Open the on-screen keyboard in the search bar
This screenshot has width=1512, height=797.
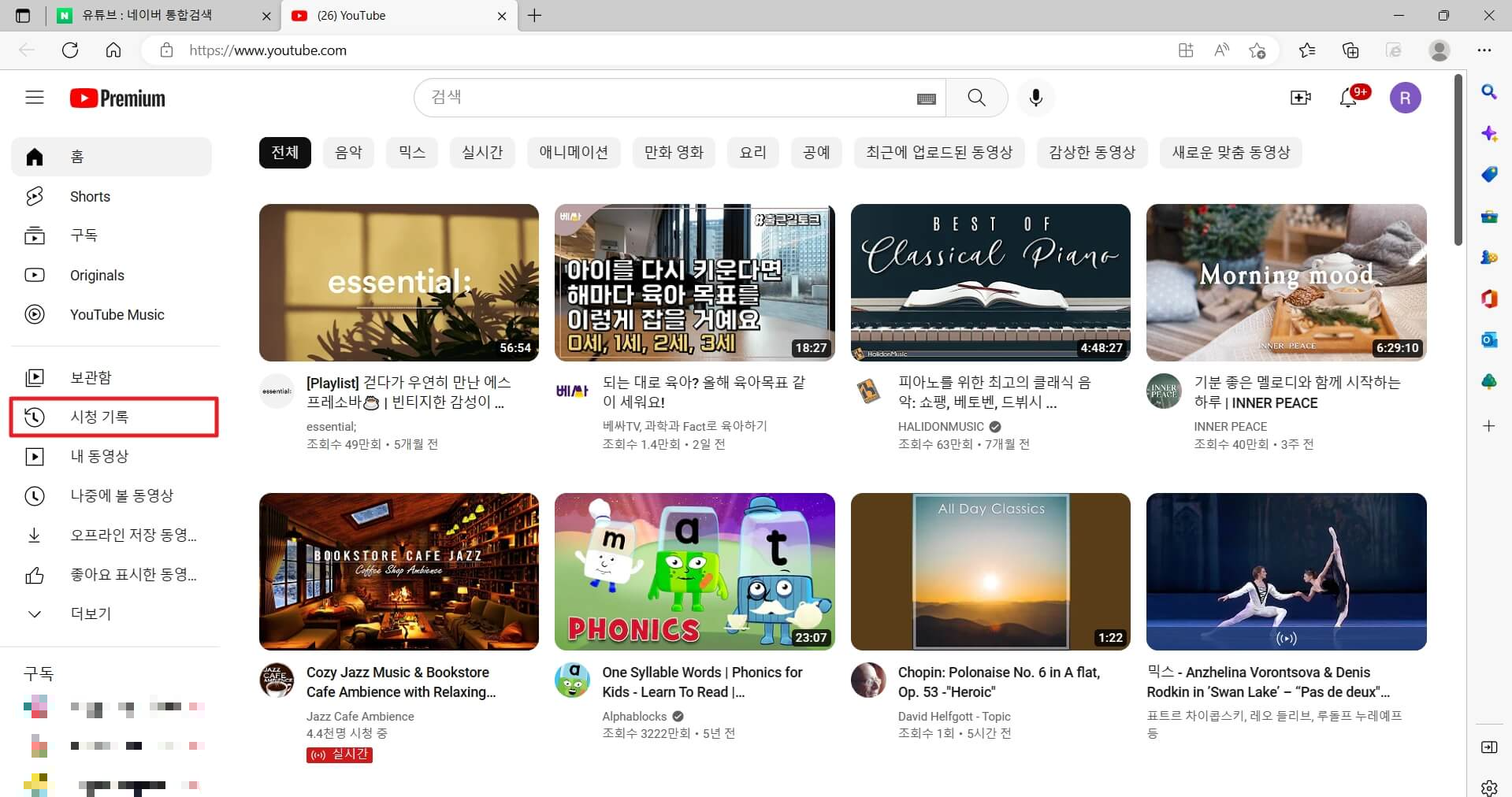[926, 98]
